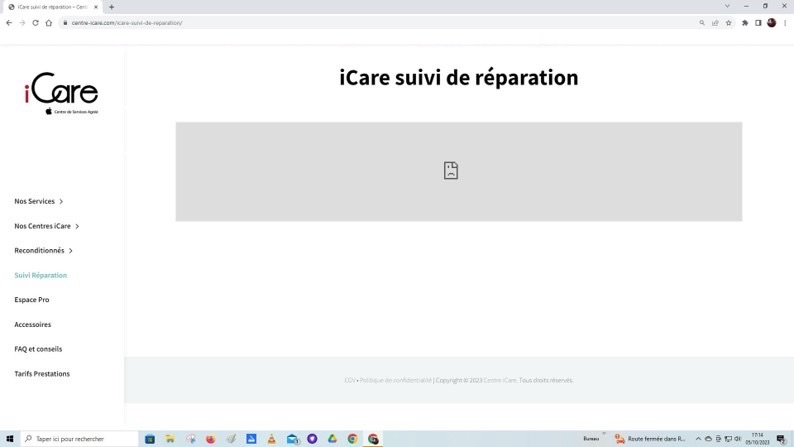Toggle the browser side panel
This screenshot has height=447, width=794.
[758, 23]
